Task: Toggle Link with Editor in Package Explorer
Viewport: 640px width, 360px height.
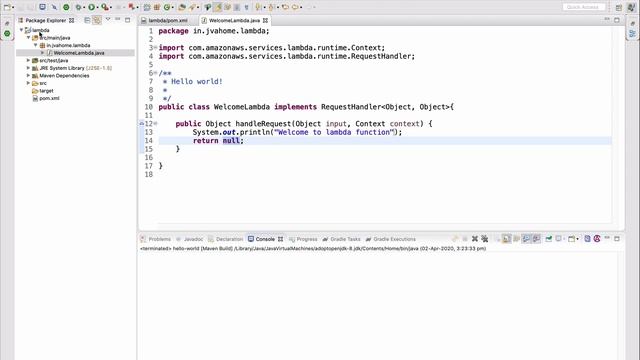Action: click(x=97, y=20)
